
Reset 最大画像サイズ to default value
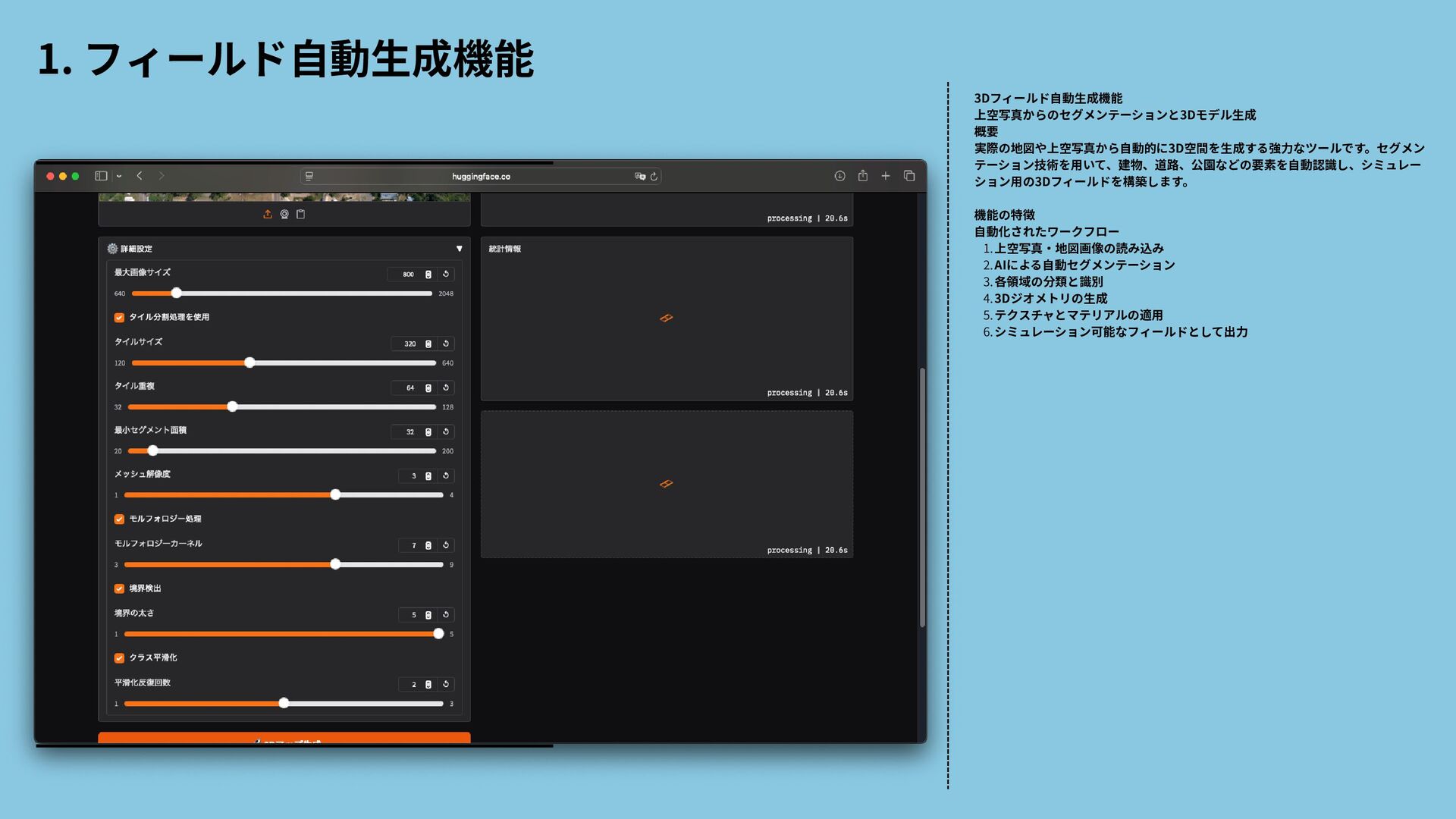pos(446,274)
